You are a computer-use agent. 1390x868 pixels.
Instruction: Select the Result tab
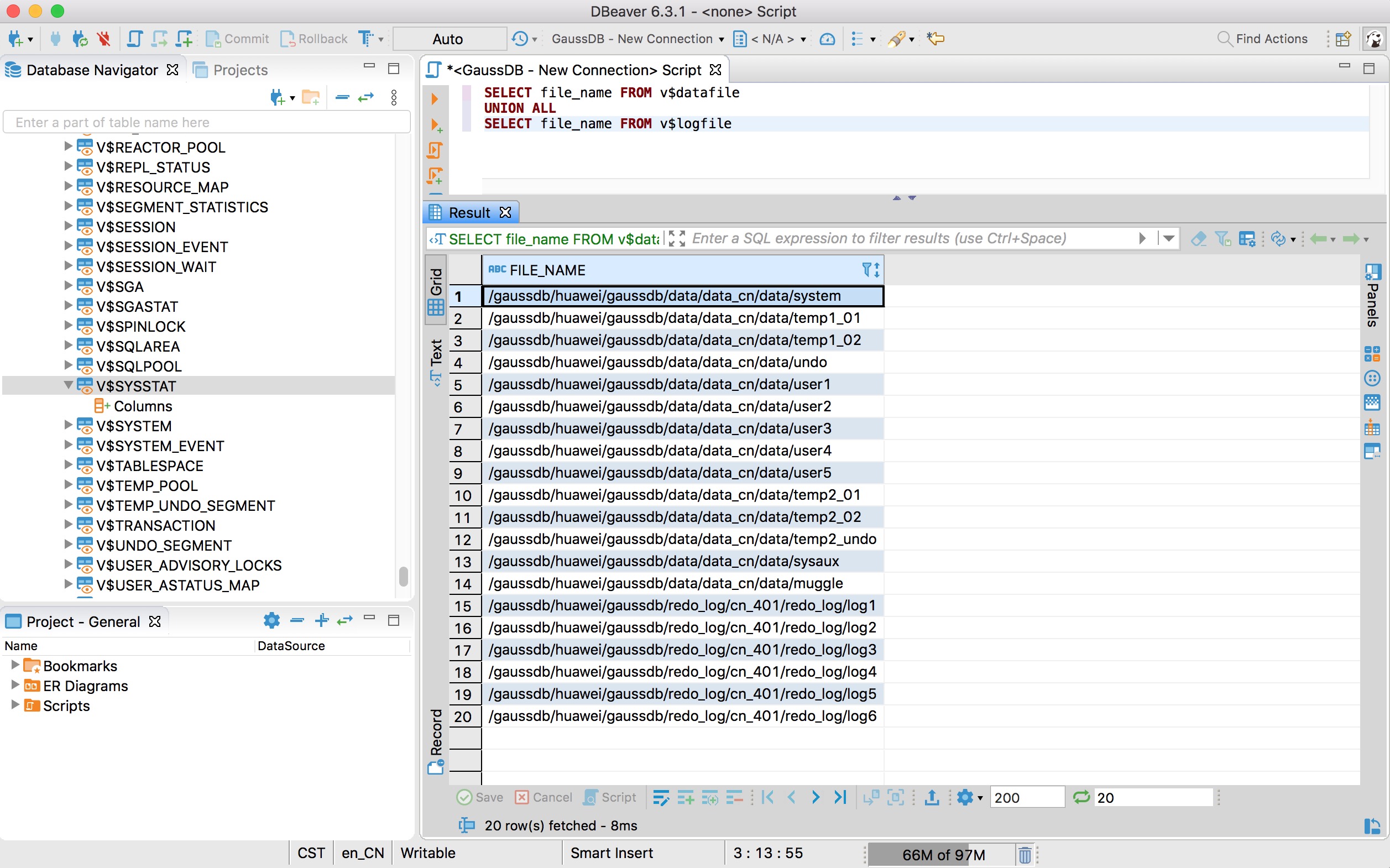point(469,213)
